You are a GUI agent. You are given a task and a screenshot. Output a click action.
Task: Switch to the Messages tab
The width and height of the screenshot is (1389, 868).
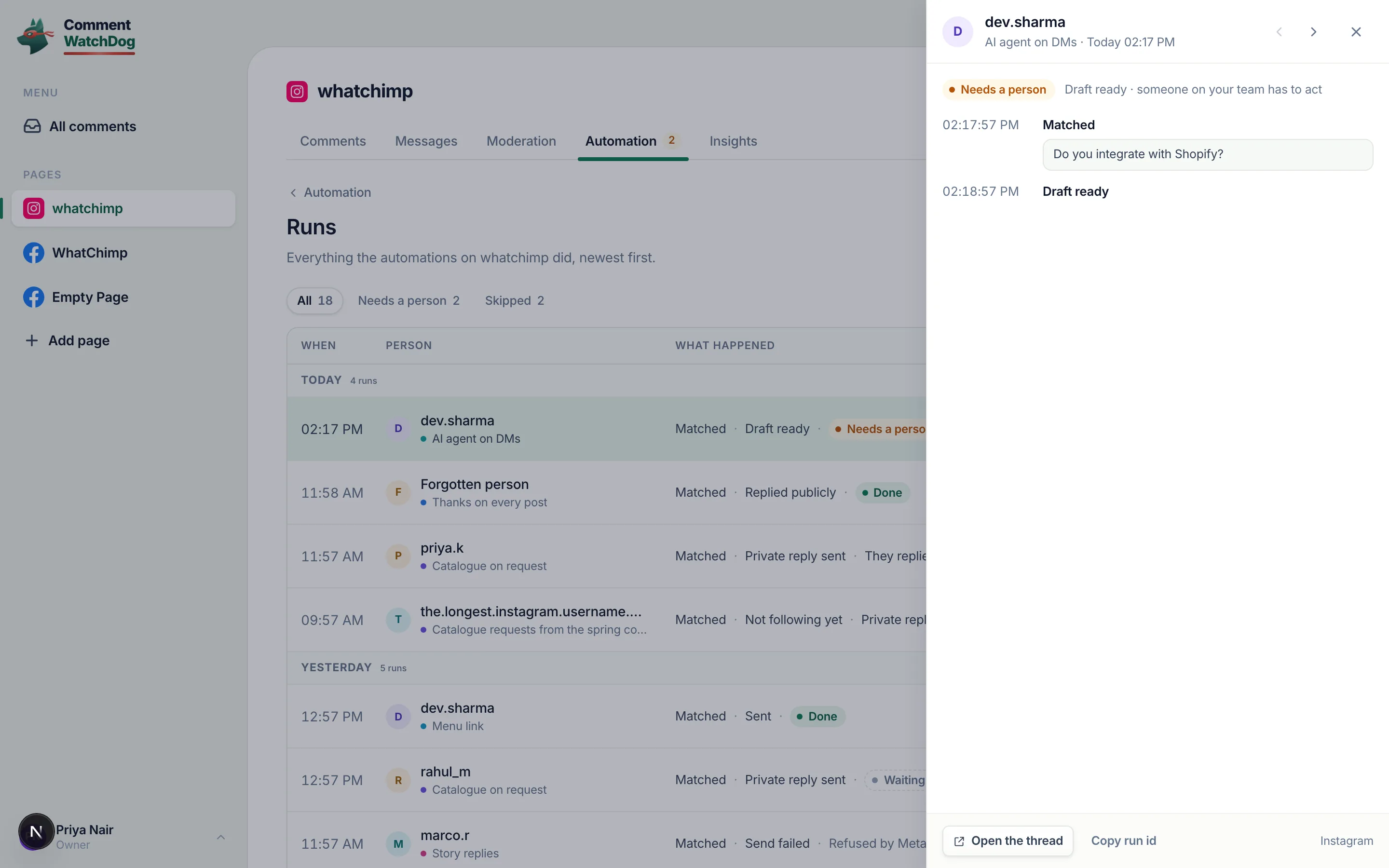(426, 141)
